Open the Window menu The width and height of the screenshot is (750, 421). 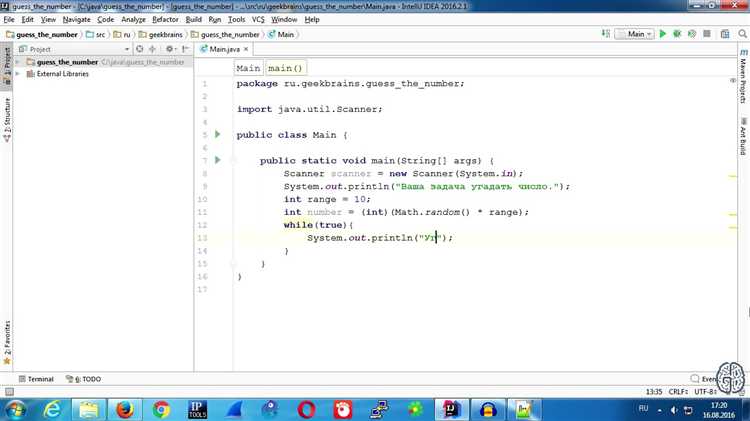tap(284, 20)
